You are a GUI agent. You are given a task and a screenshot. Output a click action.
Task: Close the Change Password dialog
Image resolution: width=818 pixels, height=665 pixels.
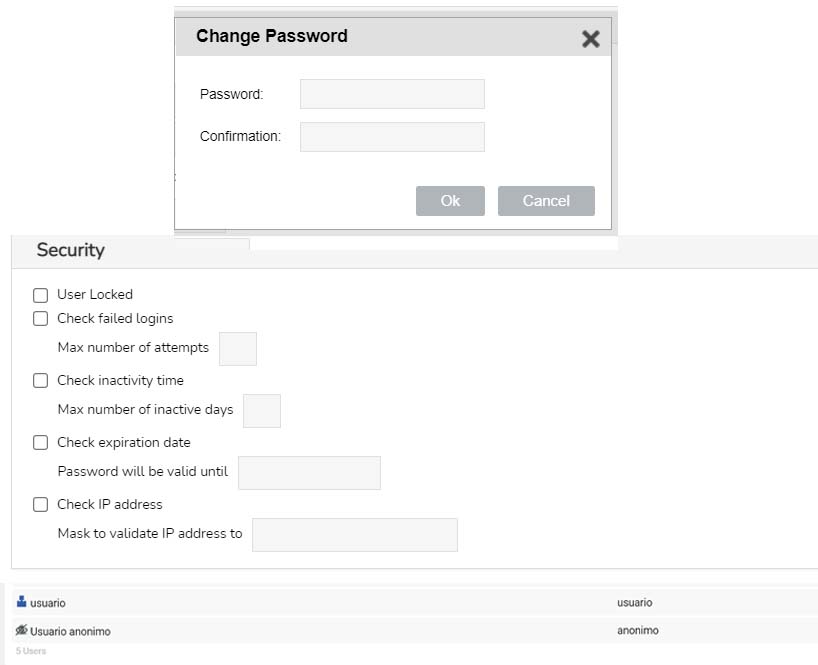[x=591, y=39]
